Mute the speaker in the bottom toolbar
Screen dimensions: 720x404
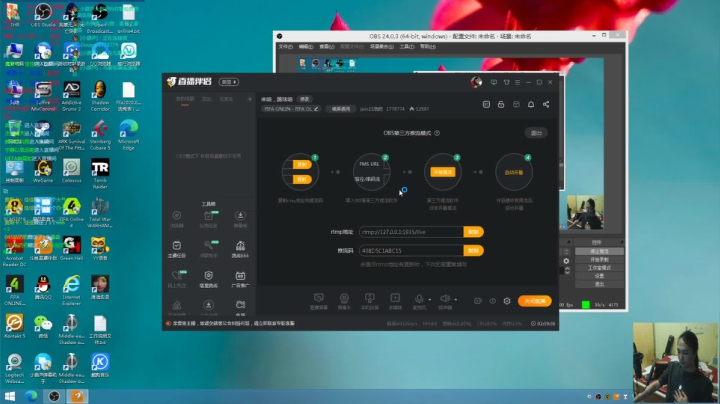444,299
